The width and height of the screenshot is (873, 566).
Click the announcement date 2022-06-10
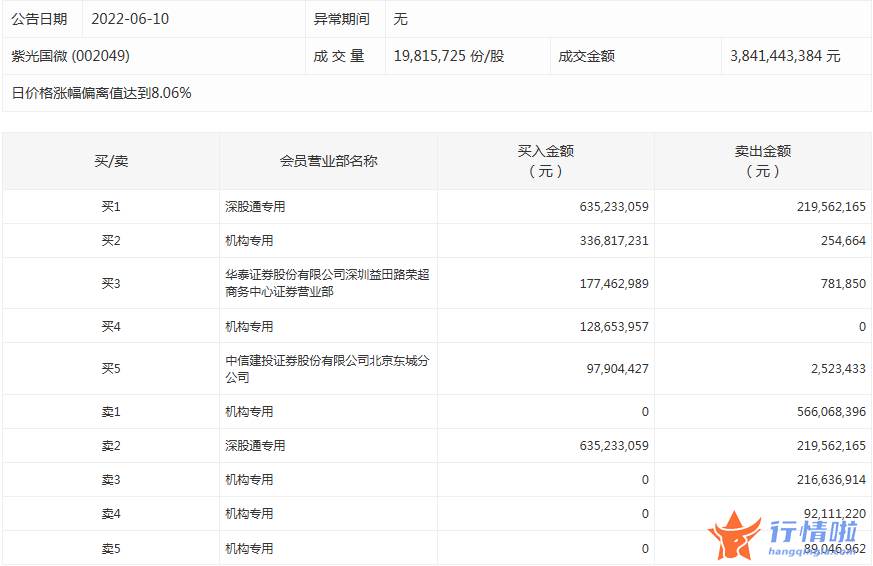(x=130, y=19)
